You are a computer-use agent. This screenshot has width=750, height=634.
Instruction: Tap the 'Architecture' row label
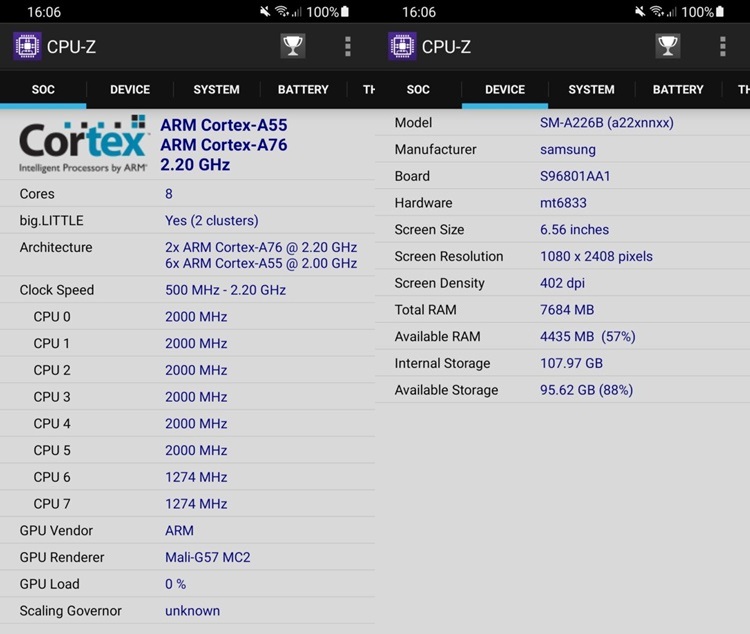tap(56, 247)
